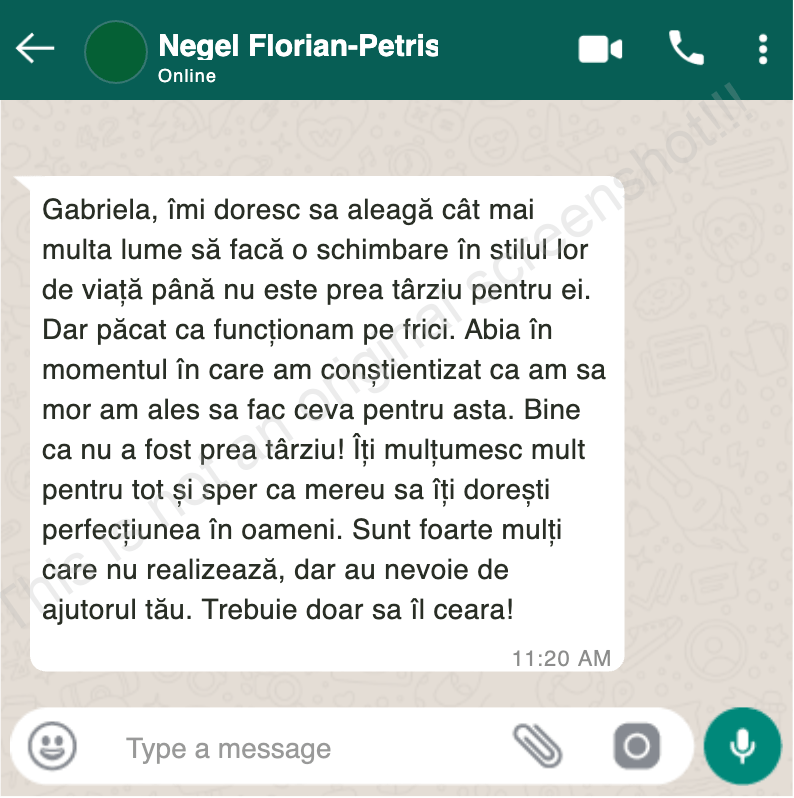794x798 pixels.
Task: Start a voice call via phone icon
Action: pos(686,48)
